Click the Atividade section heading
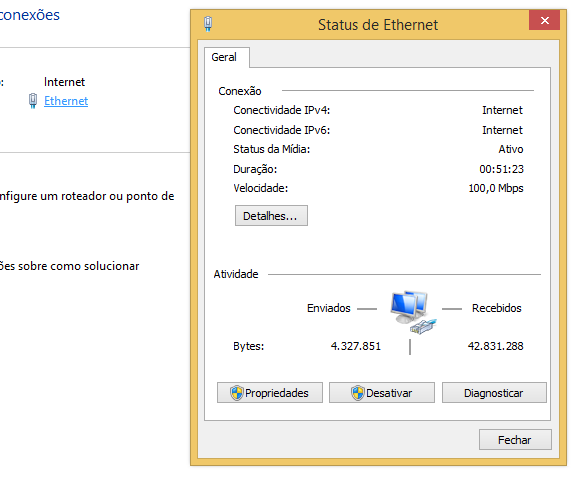The height and width of the screenshot is (500, 586). [236, 274]
